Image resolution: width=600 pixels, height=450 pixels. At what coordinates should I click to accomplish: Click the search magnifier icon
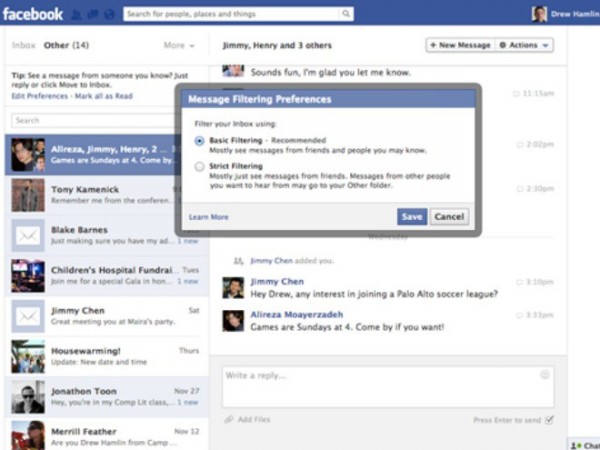346,14
